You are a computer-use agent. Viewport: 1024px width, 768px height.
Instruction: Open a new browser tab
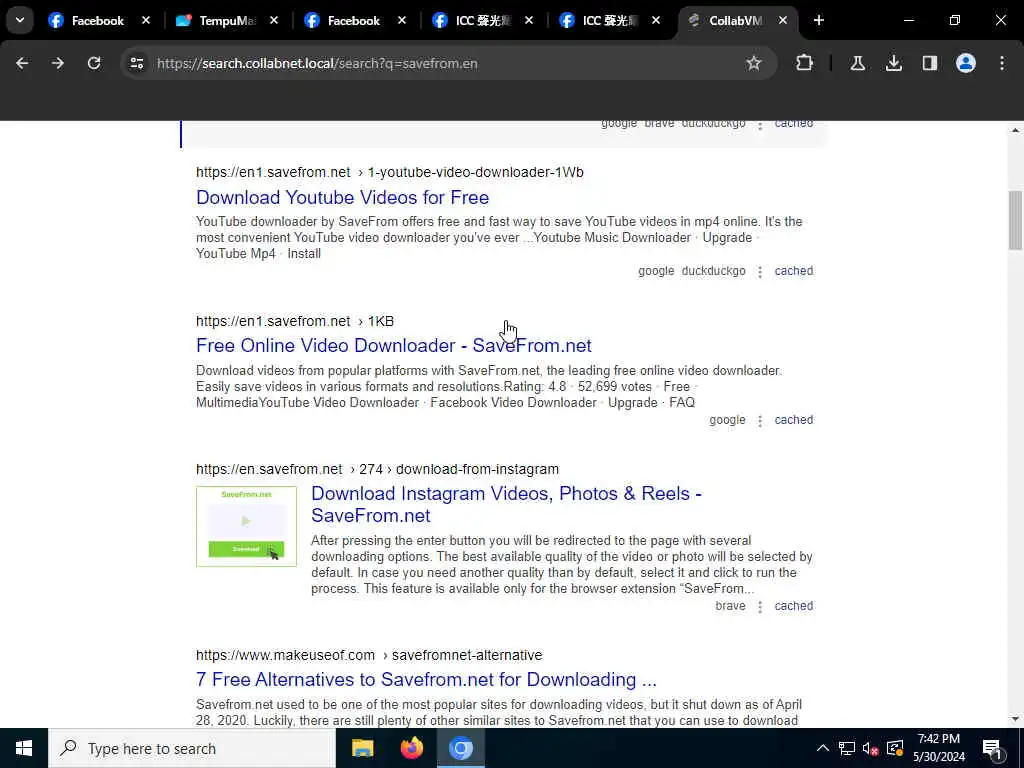(819, 20)
